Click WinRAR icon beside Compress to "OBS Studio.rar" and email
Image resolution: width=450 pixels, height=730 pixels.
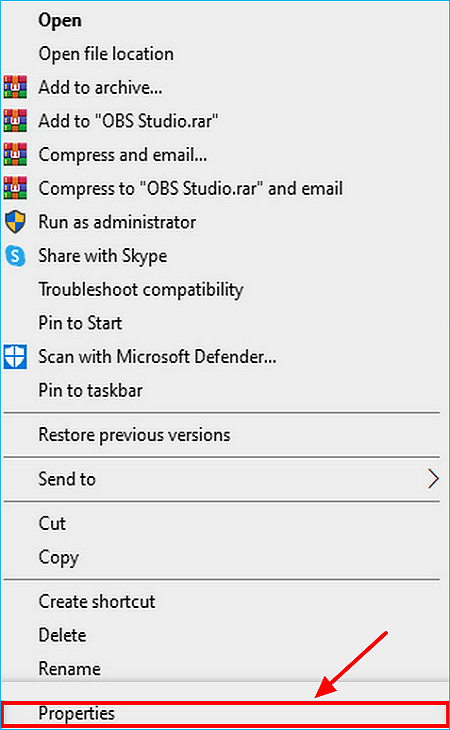tap(15, 188)
